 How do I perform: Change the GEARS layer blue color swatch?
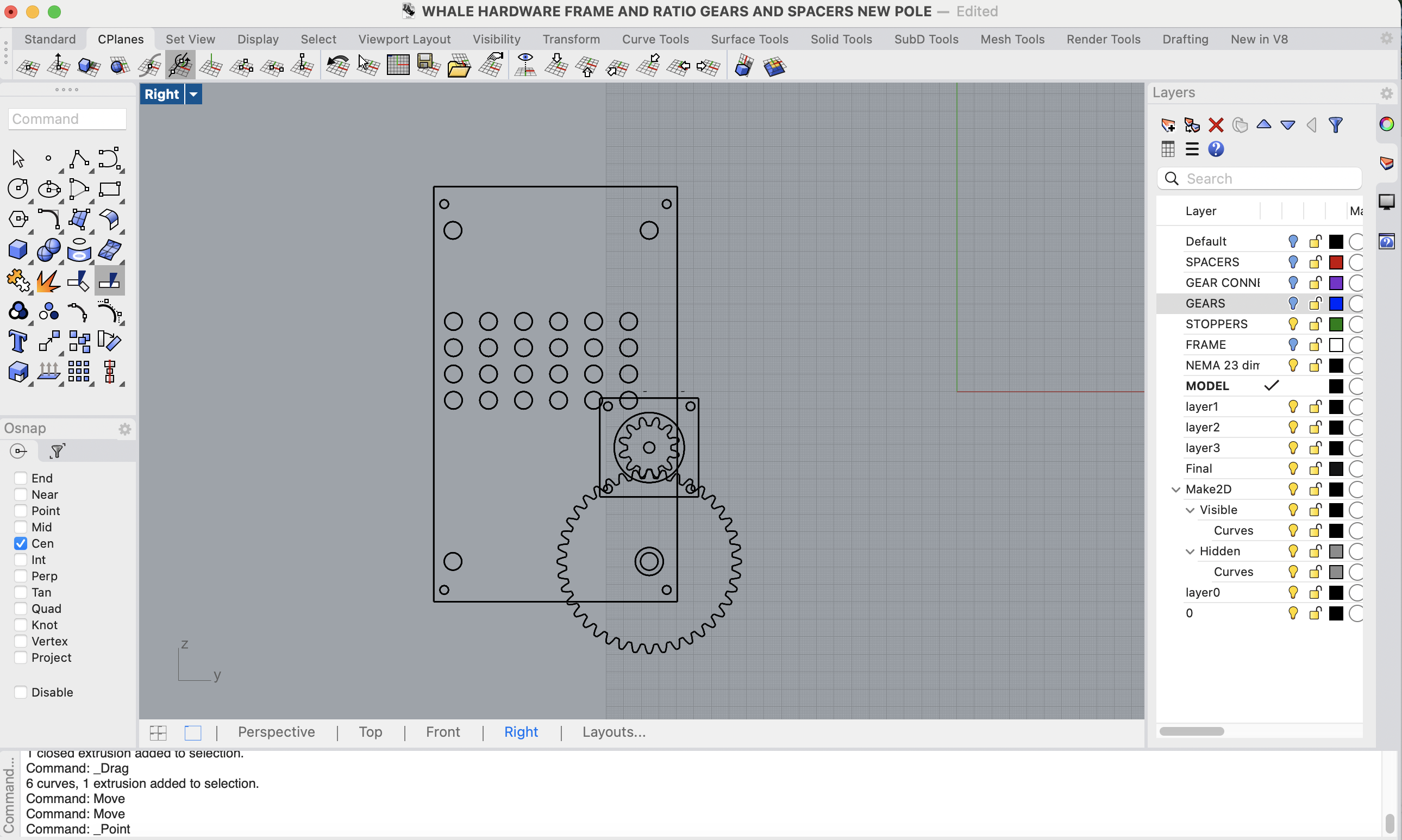(1335, 303)
